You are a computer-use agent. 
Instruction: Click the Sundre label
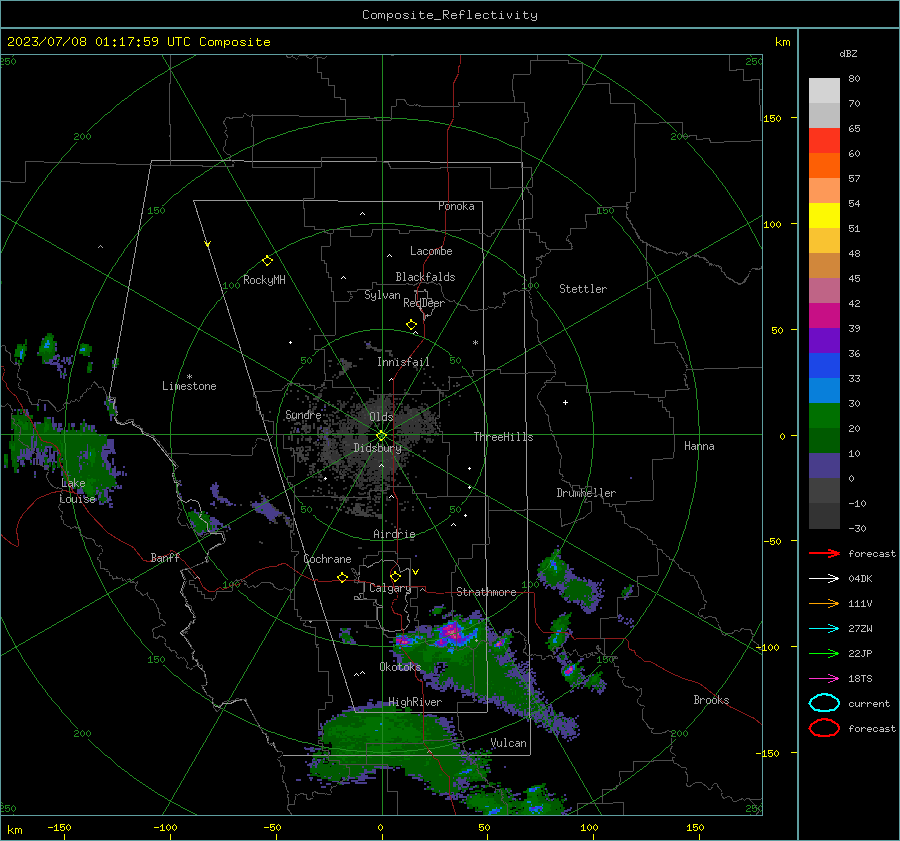[x=303, y=414]
